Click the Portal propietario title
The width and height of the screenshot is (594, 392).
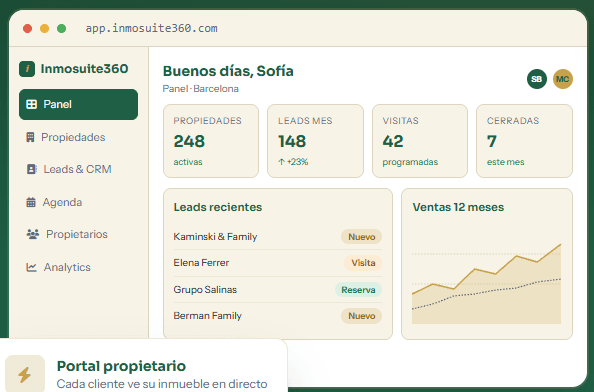(x=121, y=366)
